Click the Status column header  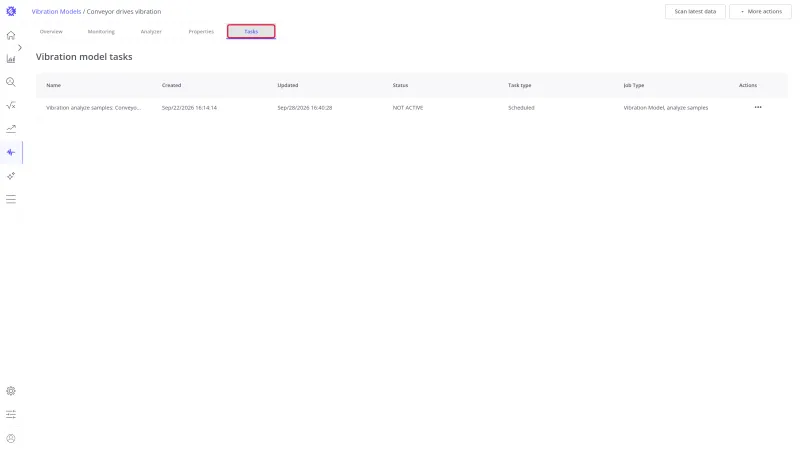pyautogui.click(x=401, y=85)
